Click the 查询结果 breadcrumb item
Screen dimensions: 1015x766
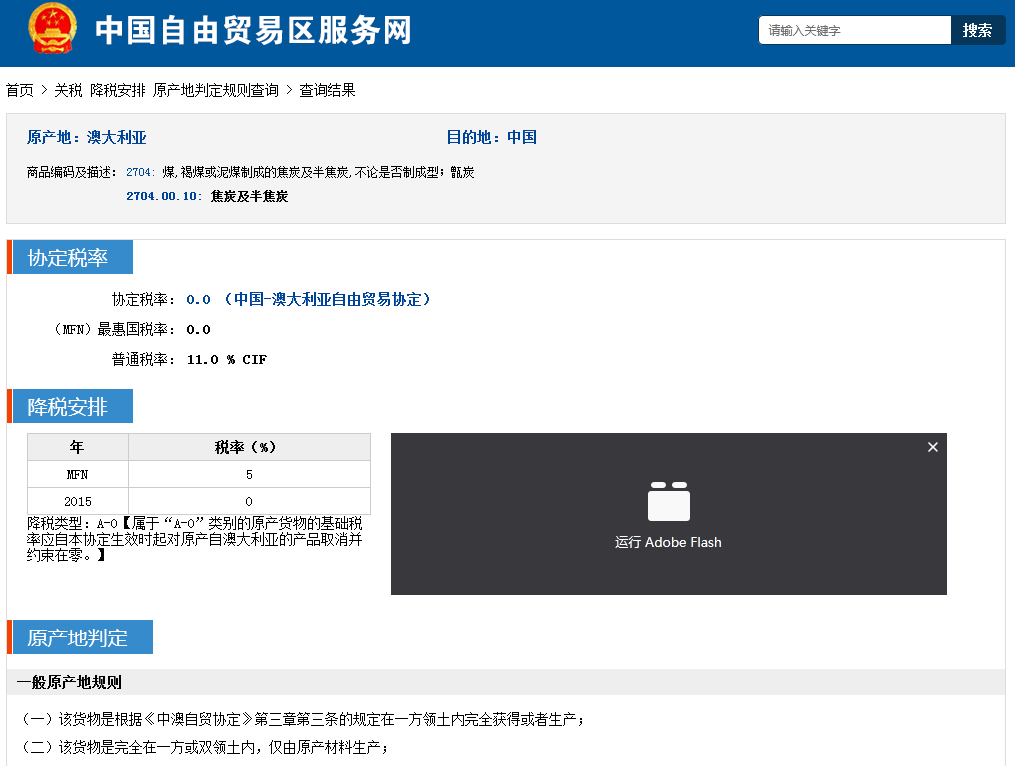coord(327,91)
